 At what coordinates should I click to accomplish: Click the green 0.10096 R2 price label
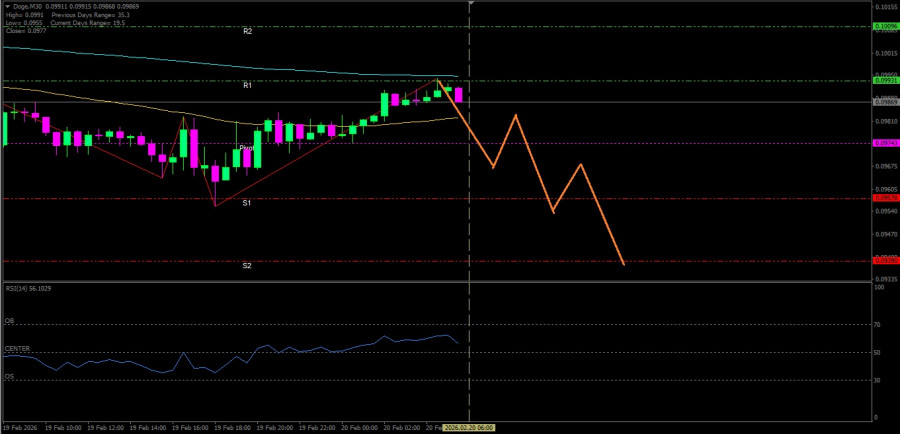point(886,26)
